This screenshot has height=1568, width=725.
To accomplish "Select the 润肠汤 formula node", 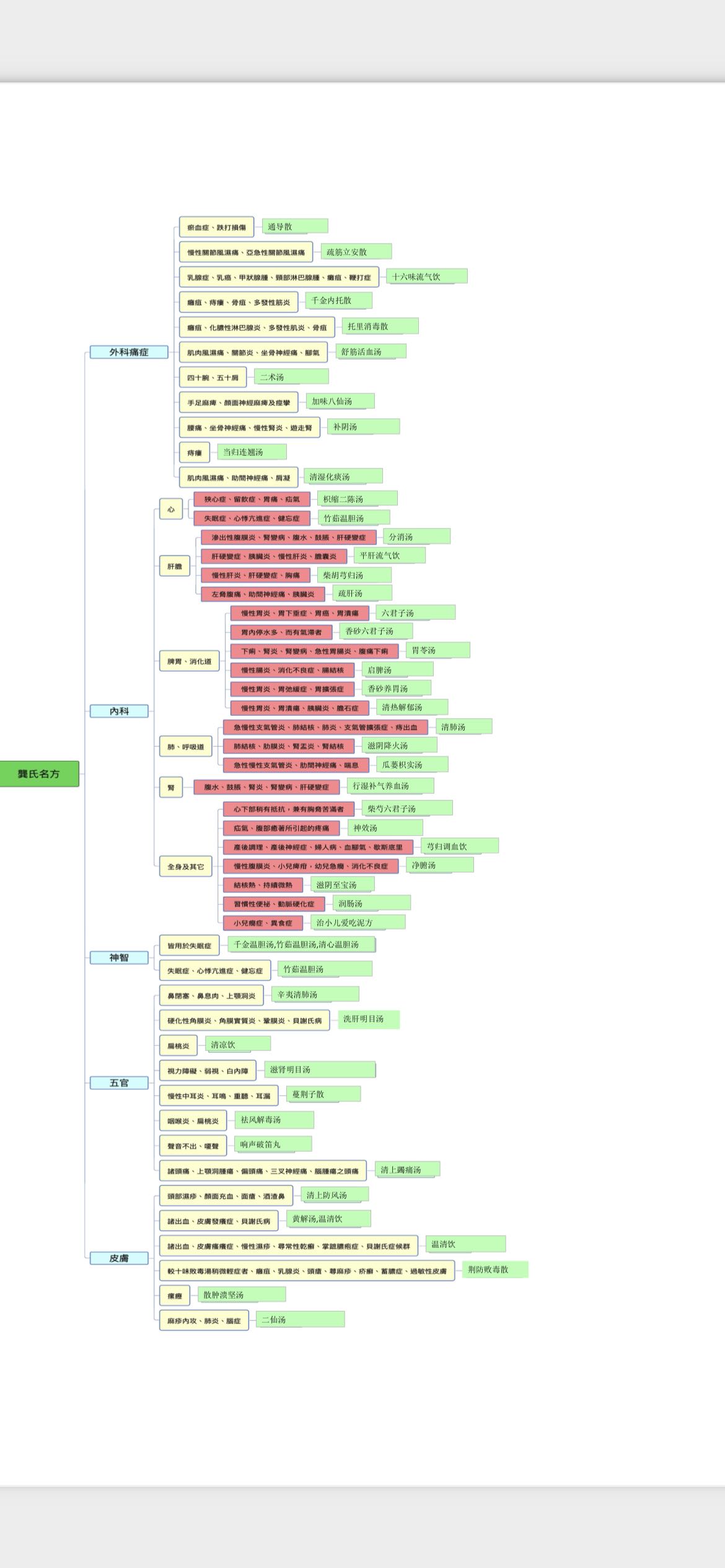I will click(x=372, y=903).
